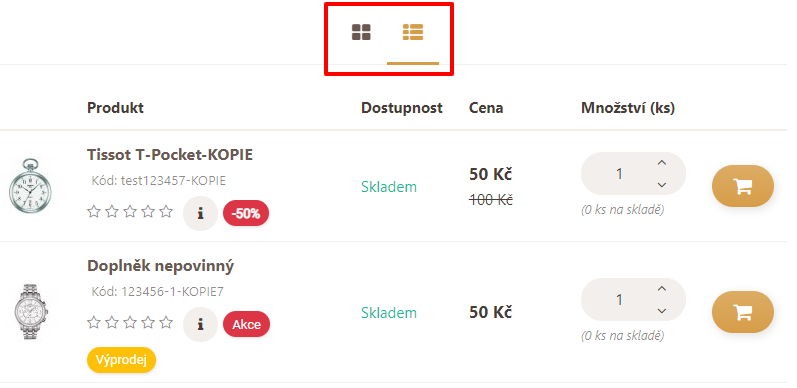The height and width of the screenshot is (388, 797).
Task: Focus quantity field for Tissot T-Pocket-KOPIE
Action: pyautogui.click(x=619, y=174)
